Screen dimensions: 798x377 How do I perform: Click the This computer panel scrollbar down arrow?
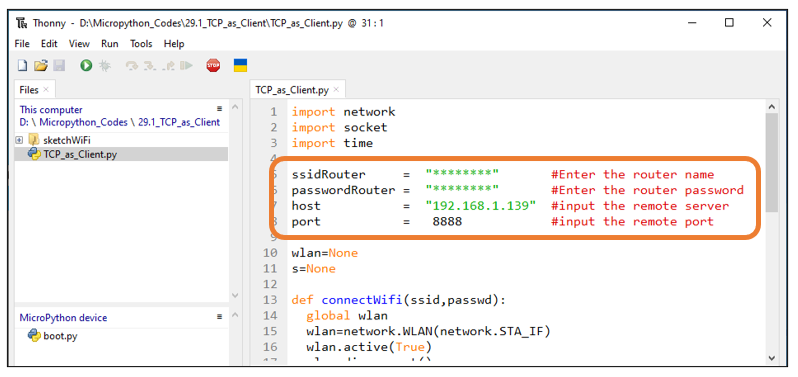[x=235, y=295]
